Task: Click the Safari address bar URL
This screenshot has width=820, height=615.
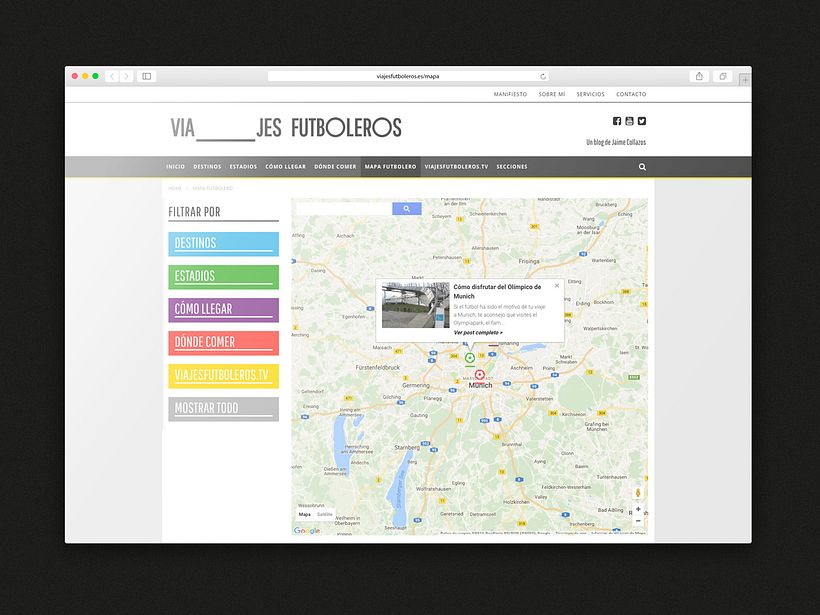Action: pyautogui.click(x=408, y=76)
